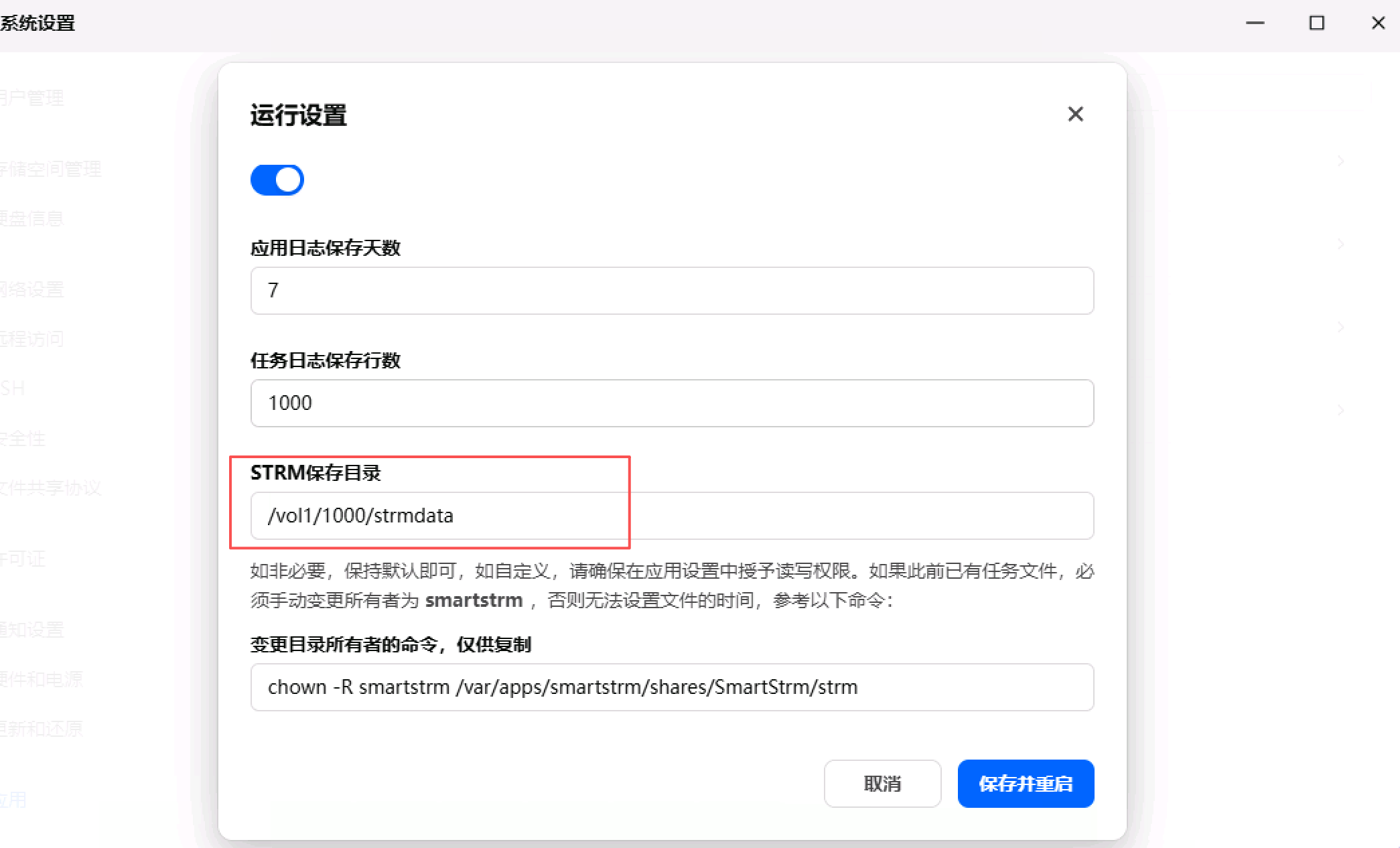This screenshot has height=848, width=1400.
Task: Go to 网络设置 sidebar item
Action: [32, 289]
